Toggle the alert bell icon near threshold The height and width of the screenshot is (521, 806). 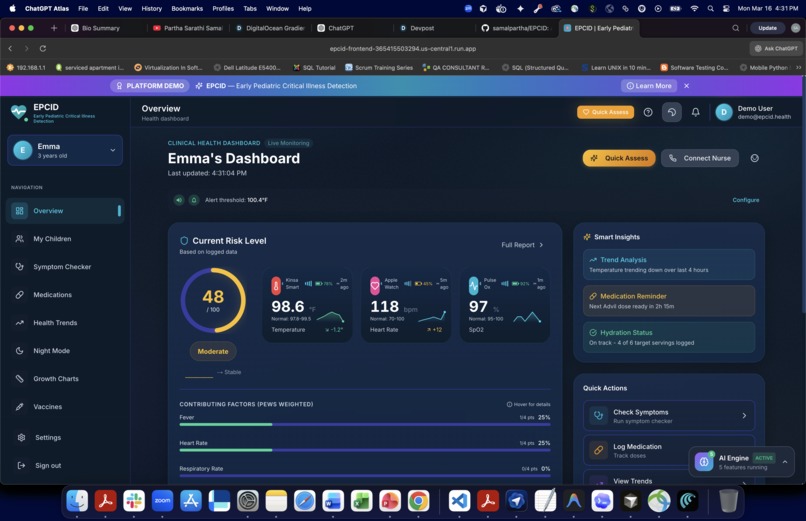(x=194, y=200)
